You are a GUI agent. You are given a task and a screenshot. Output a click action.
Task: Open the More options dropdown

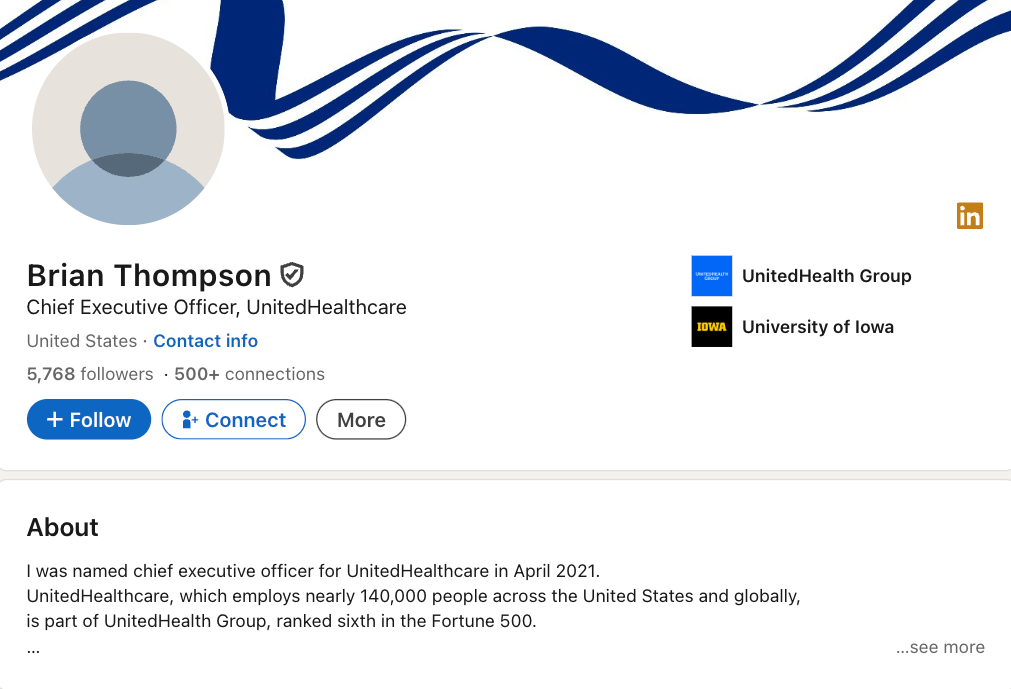click(x=361, y=420)
